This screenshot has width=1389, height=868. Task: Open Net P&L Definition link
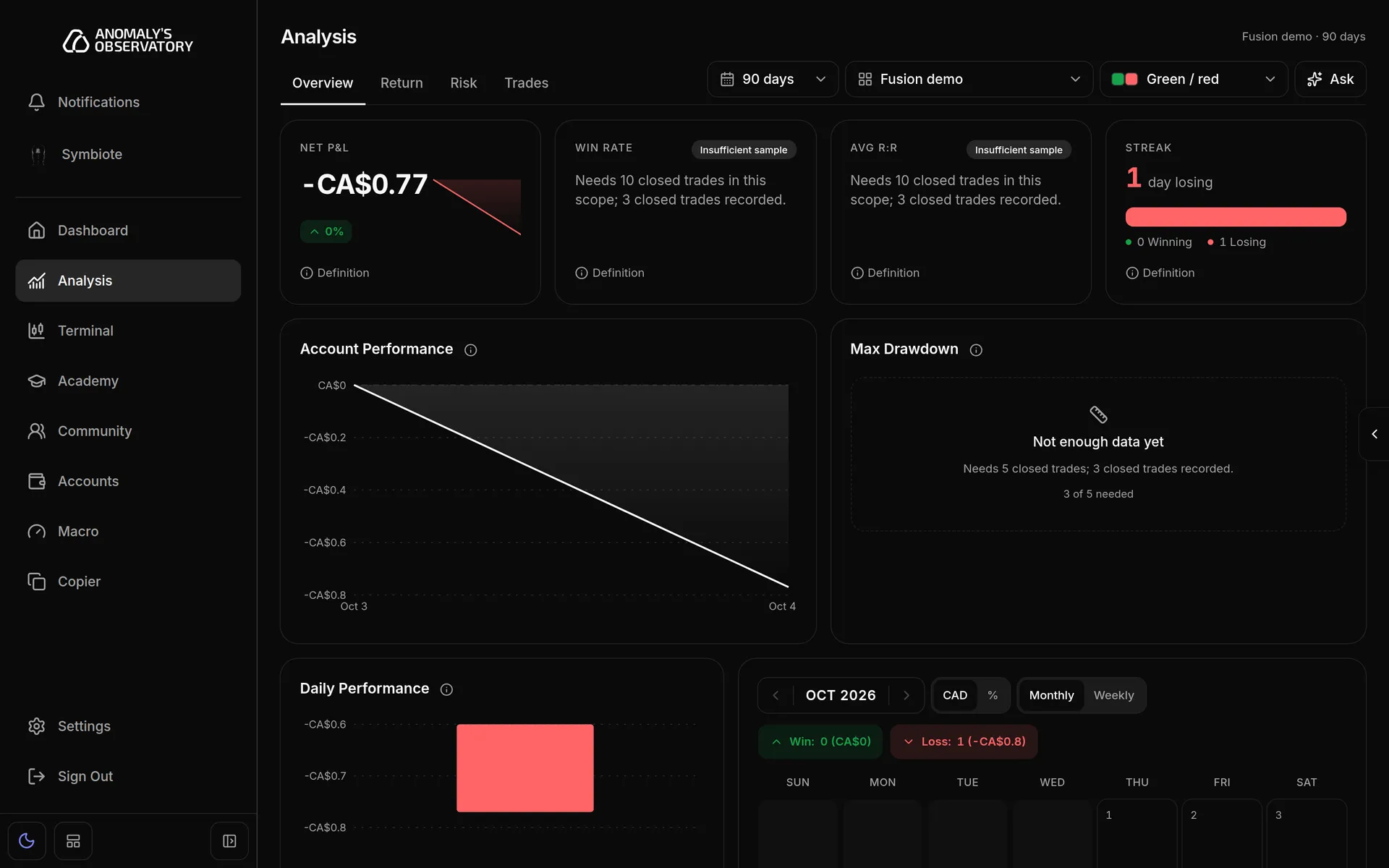[x=335, y=273]
